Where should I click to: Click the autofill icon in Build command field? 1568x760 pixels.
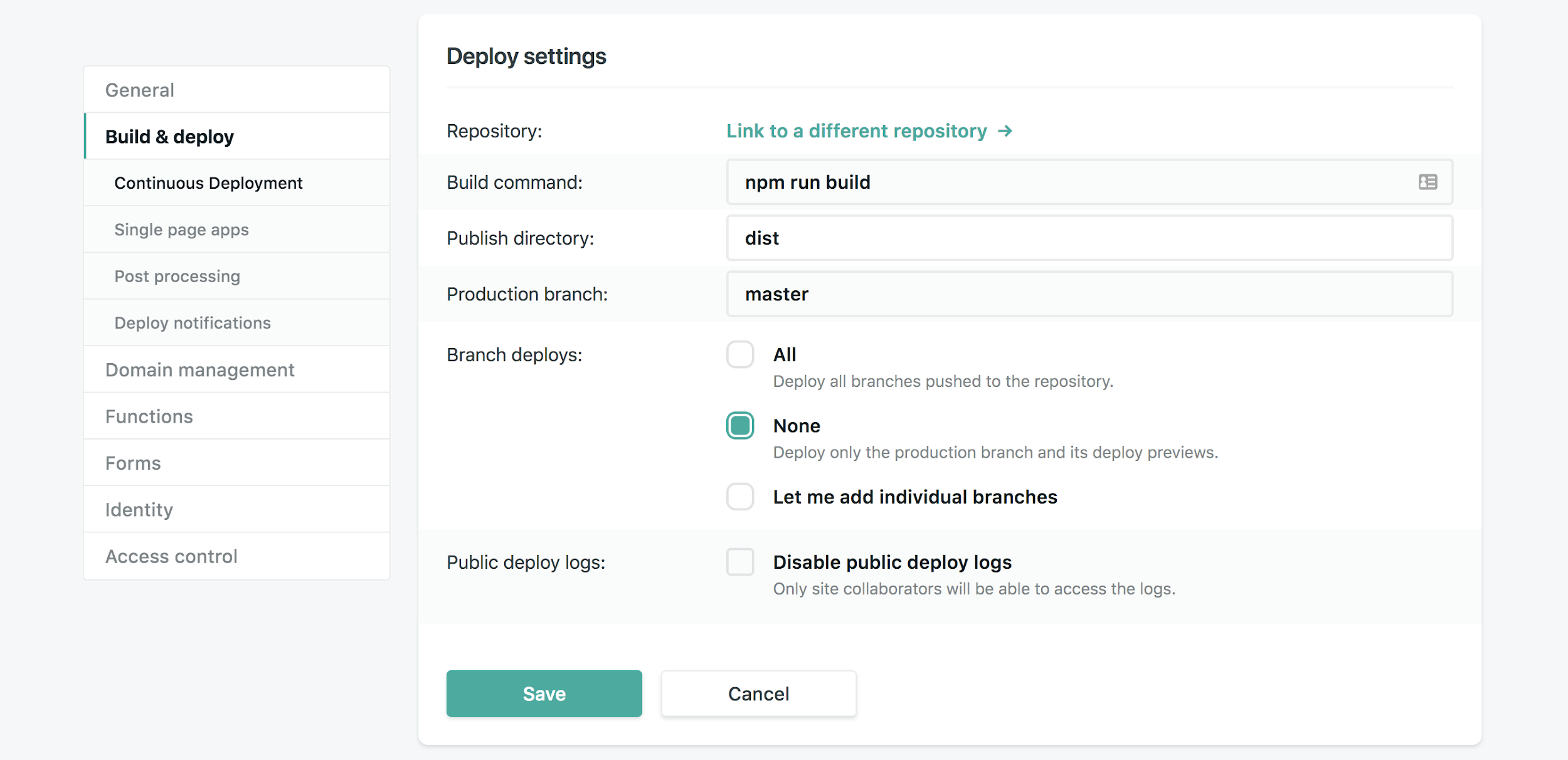[1428, 182]
